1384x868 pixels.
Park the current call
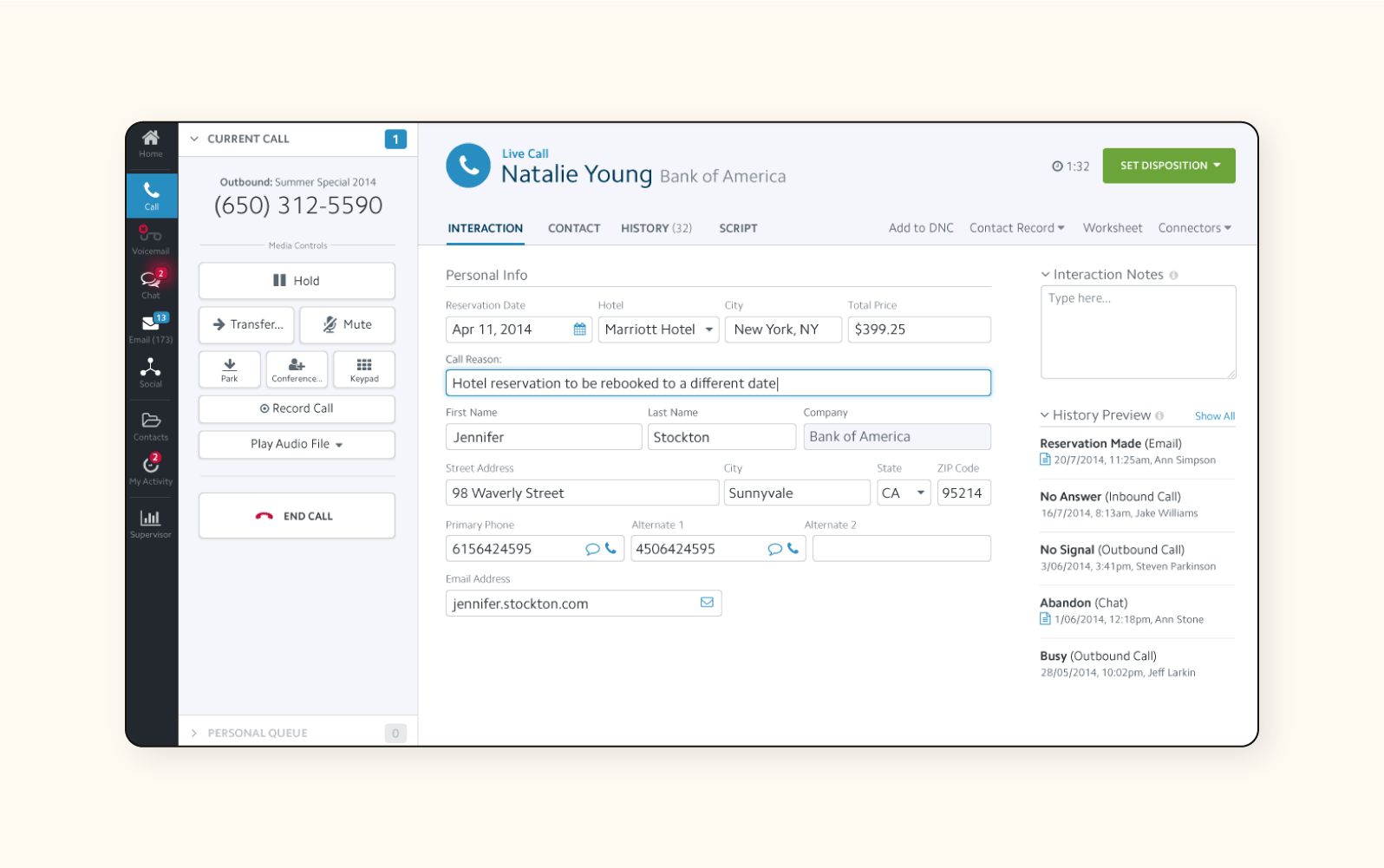pos(230,369)
